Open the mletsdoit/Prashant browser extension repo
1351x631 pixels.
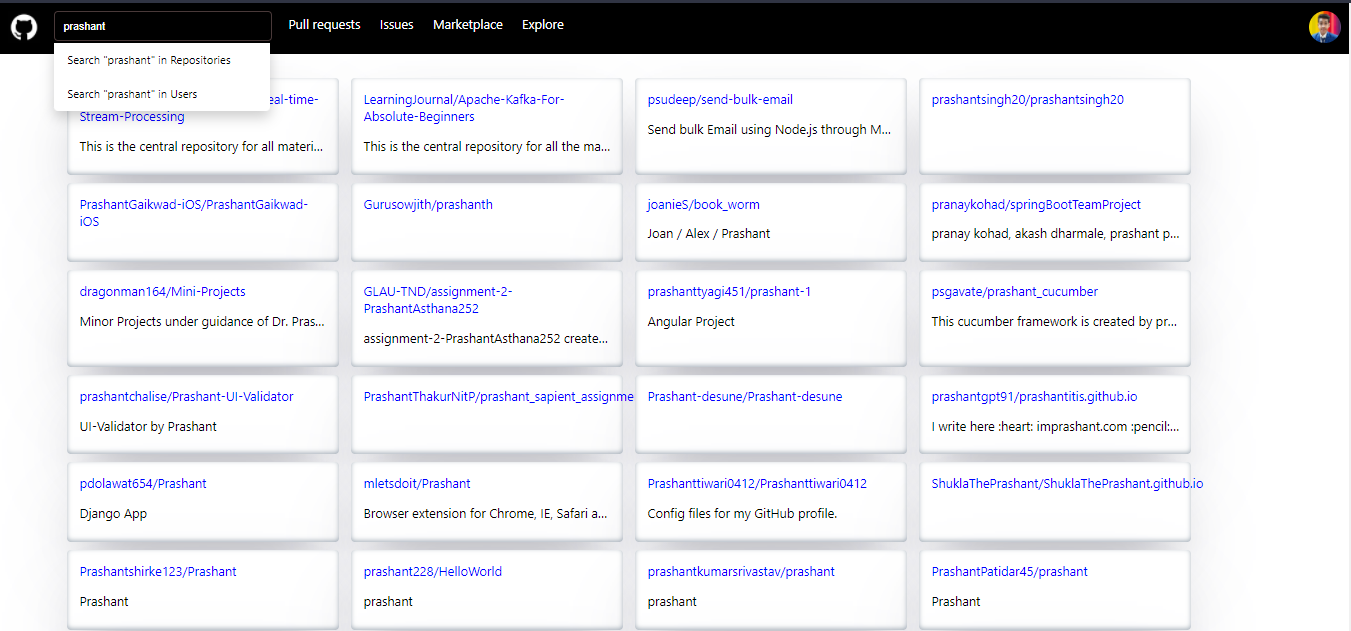[x=416, y=483]
